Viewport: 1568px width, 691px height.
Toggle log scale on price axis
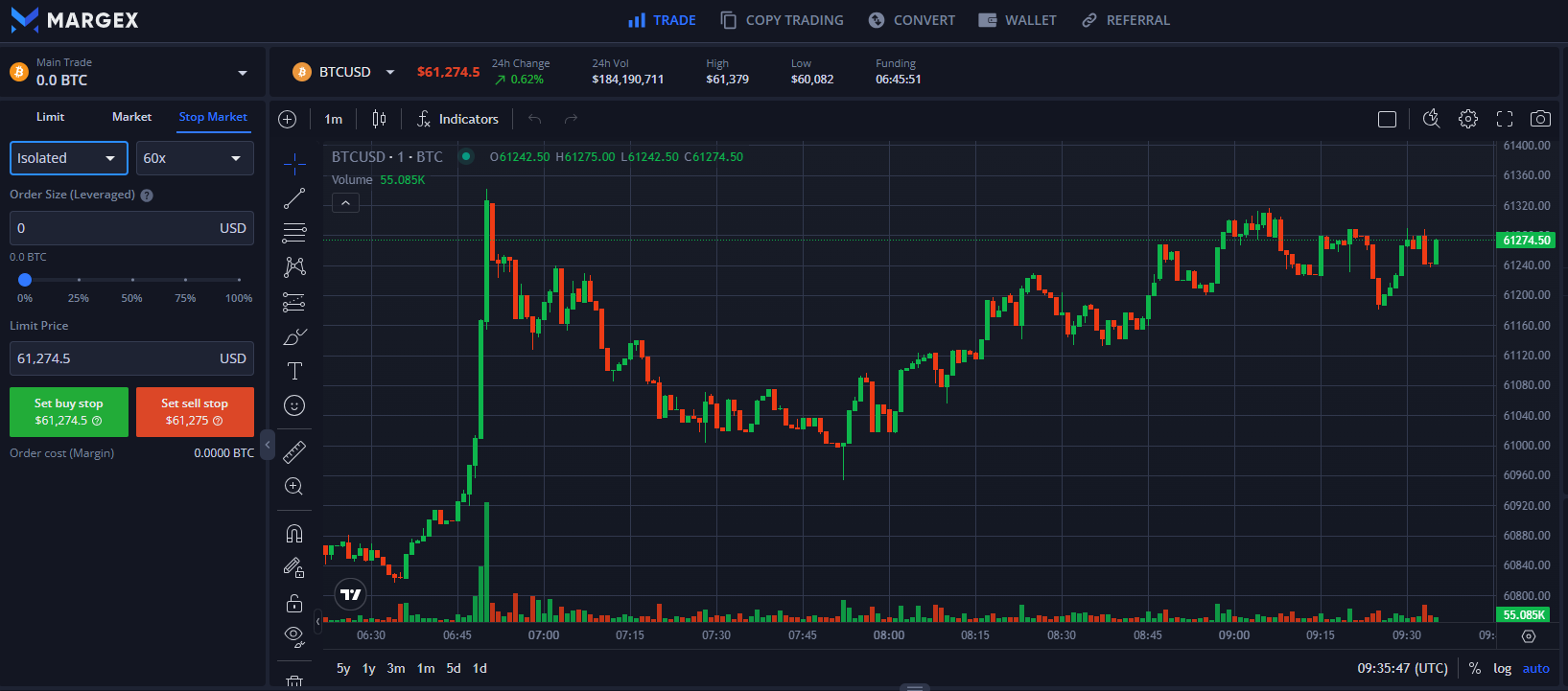click(1502, 668)
